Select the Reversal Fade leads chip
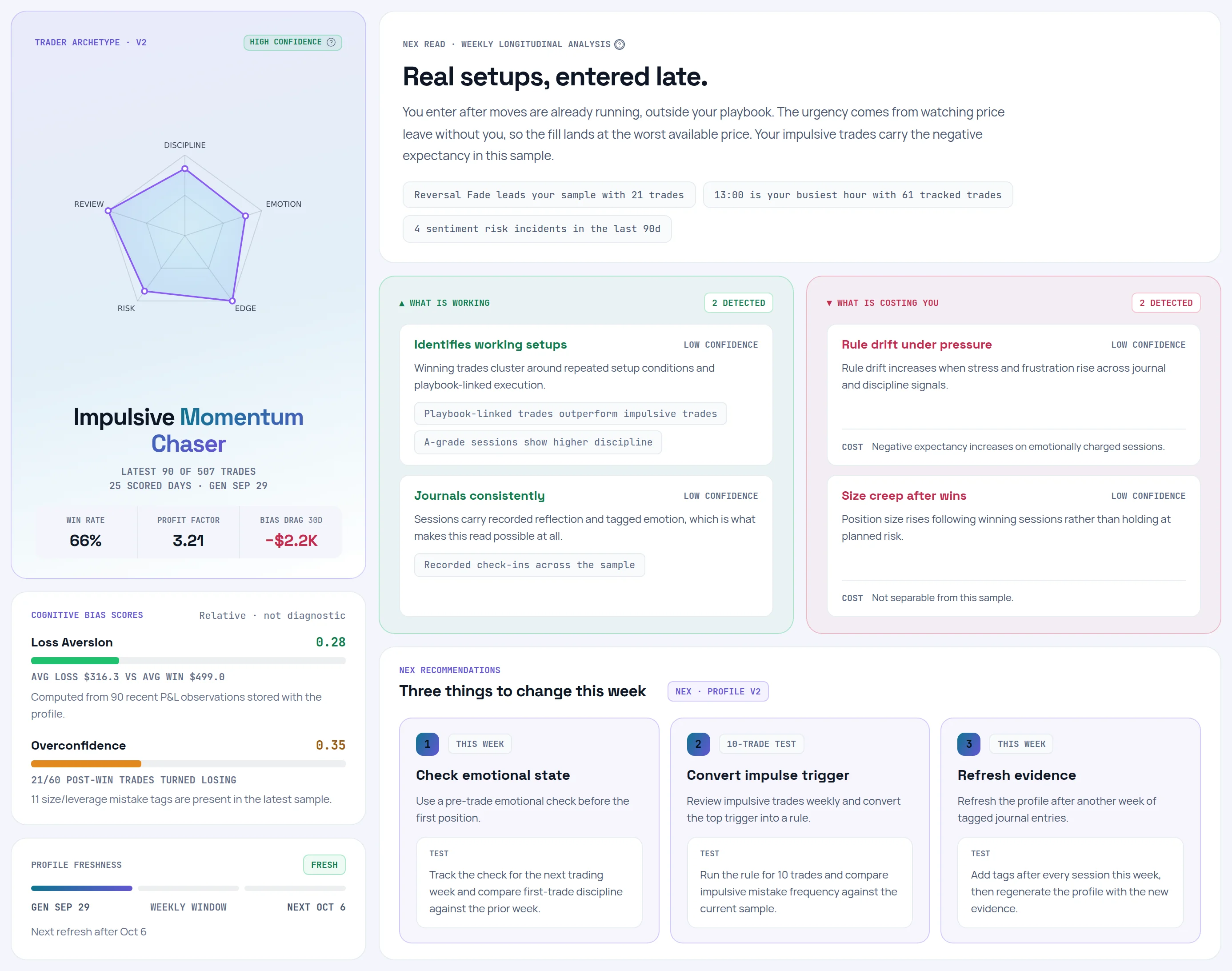Screen dimensions: 1232x971 point(549,195)
